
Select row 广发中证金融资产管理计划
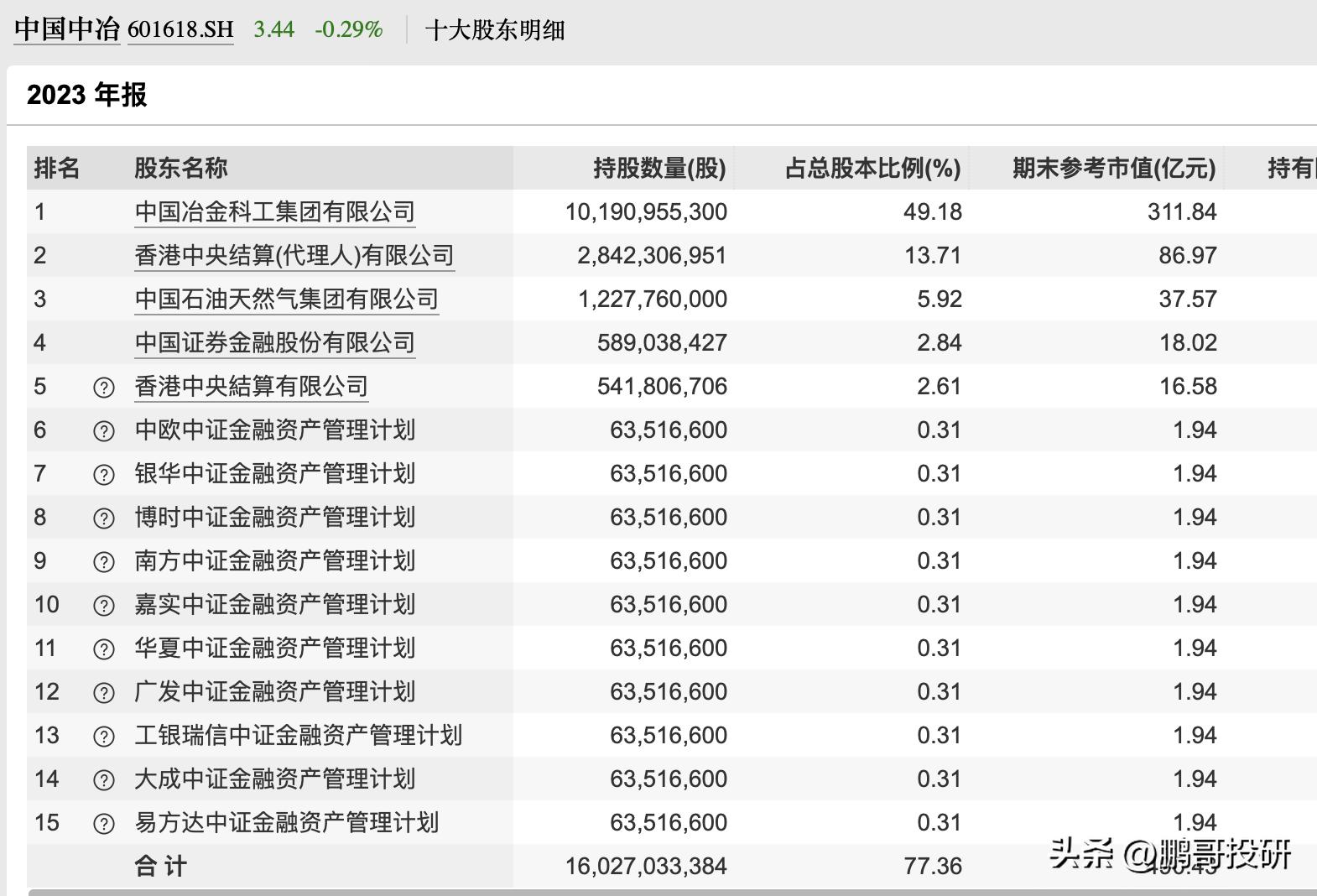click(672, 692)
